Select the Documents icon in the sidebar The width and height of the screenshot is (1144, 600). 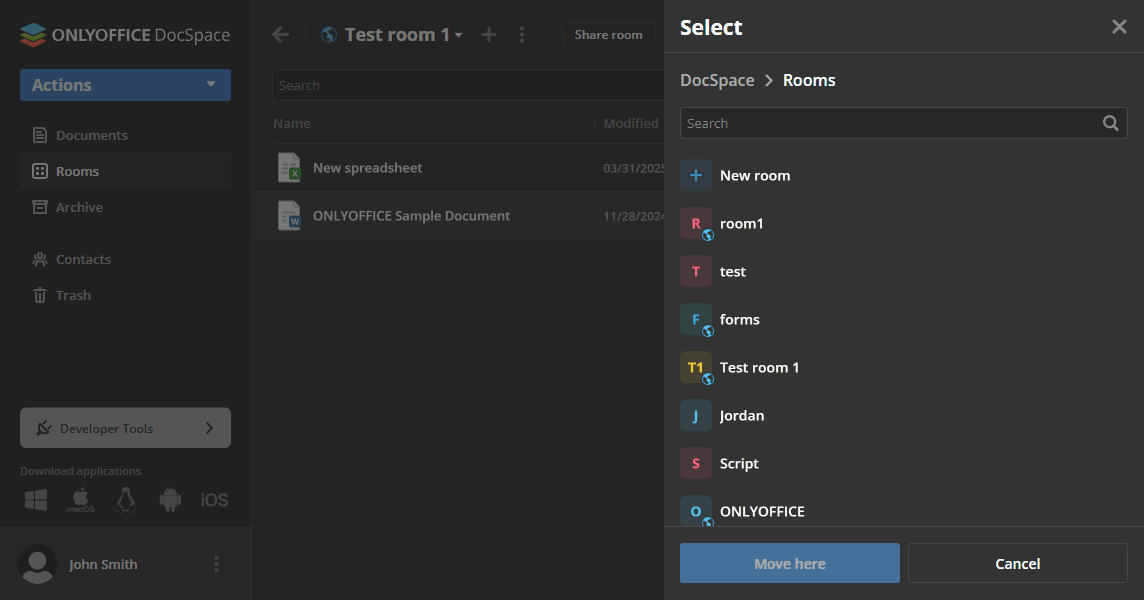point(39,134)
